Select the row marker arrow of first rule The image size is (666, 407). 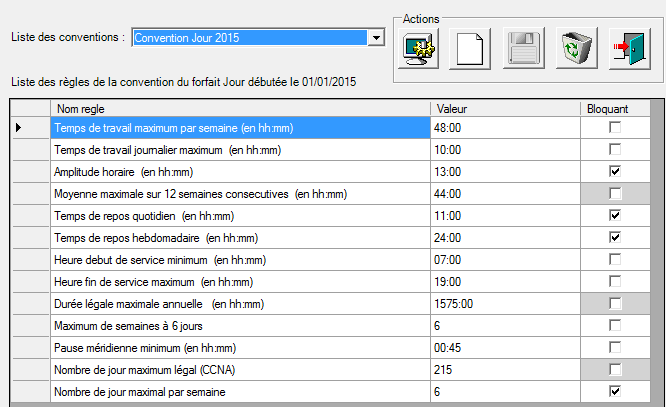(18, 128)
